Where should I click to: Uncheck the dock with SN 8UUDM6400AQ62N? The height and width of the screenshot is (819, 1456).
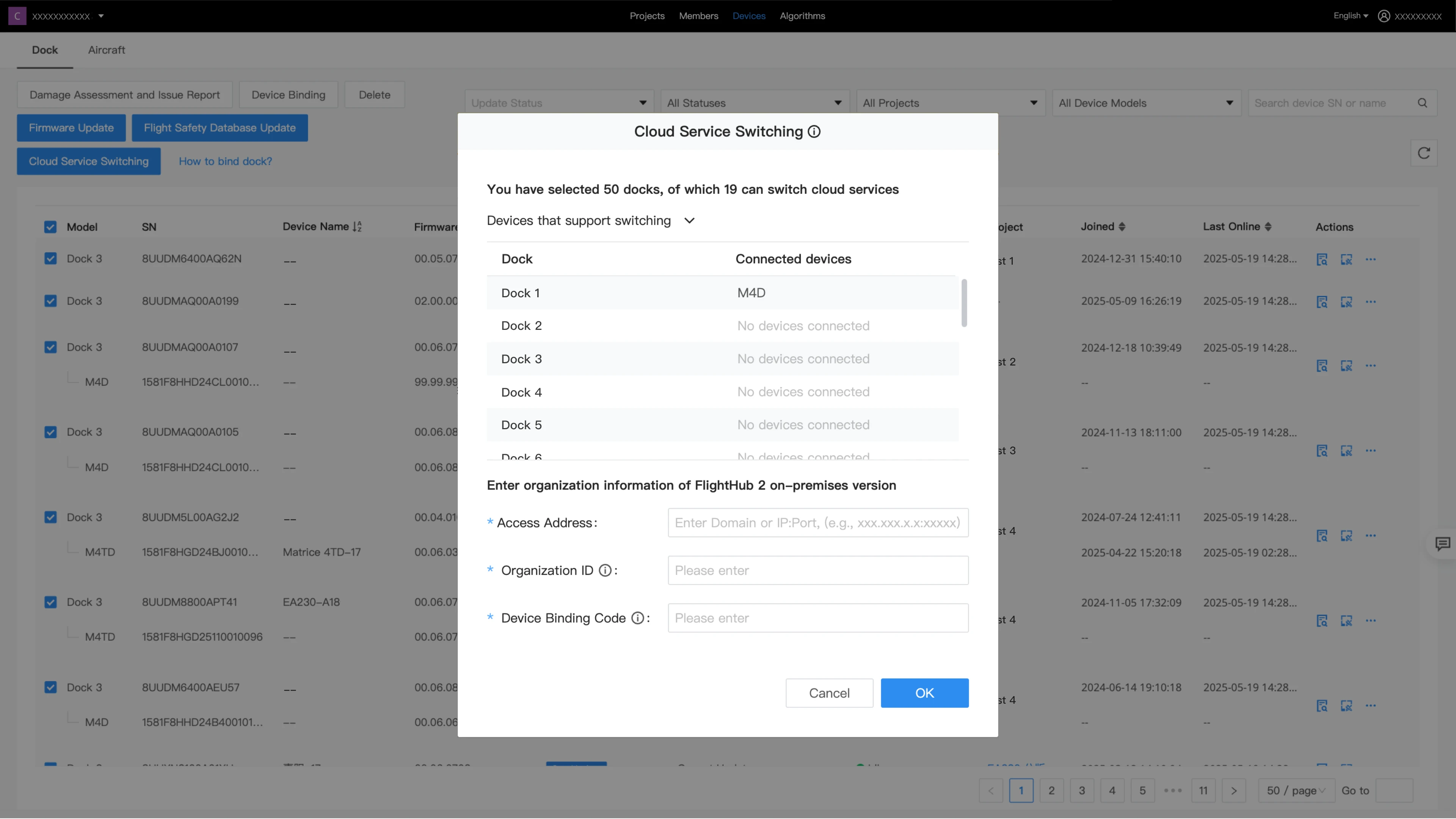tap(50, 258)
